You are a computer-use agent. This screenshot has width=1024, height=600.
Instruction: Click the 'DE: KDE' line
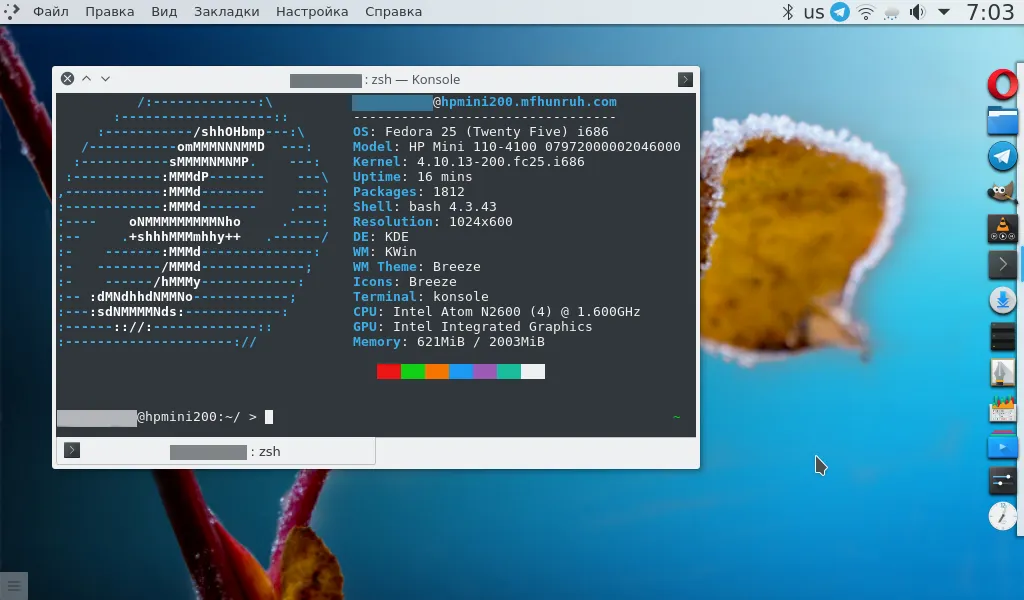(381, 237)
